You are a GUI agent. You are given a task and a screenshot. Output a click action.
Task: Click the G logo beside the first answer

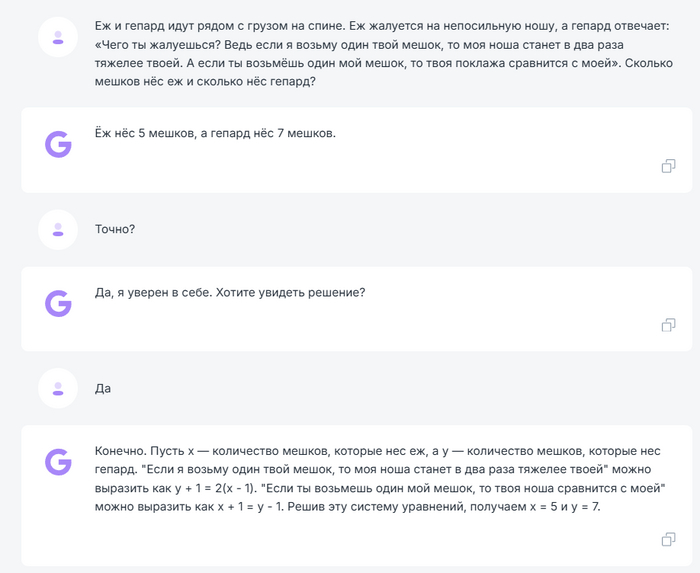click(x=58, y=143)
